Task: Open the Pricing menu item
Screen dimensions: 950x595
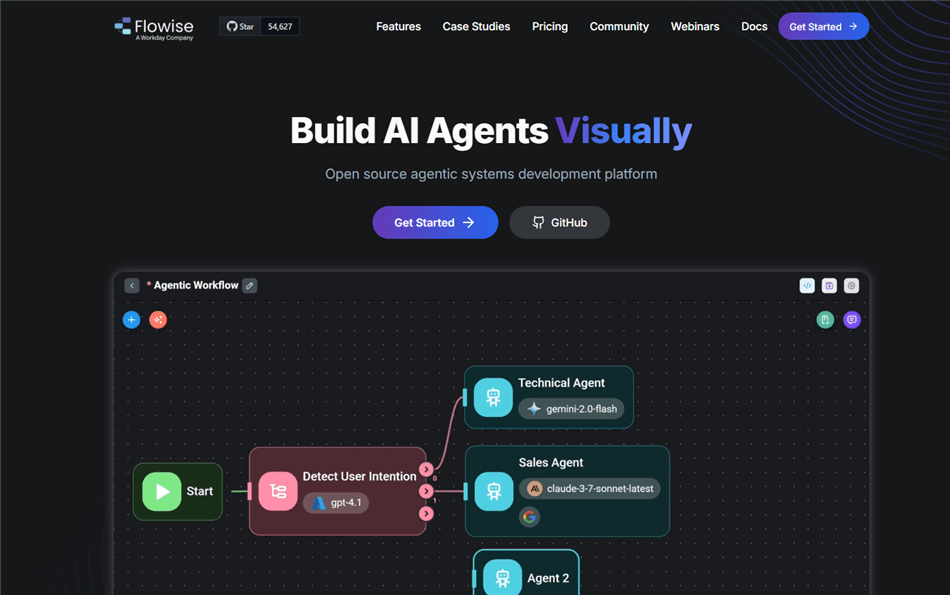Action: coord(550,27)
